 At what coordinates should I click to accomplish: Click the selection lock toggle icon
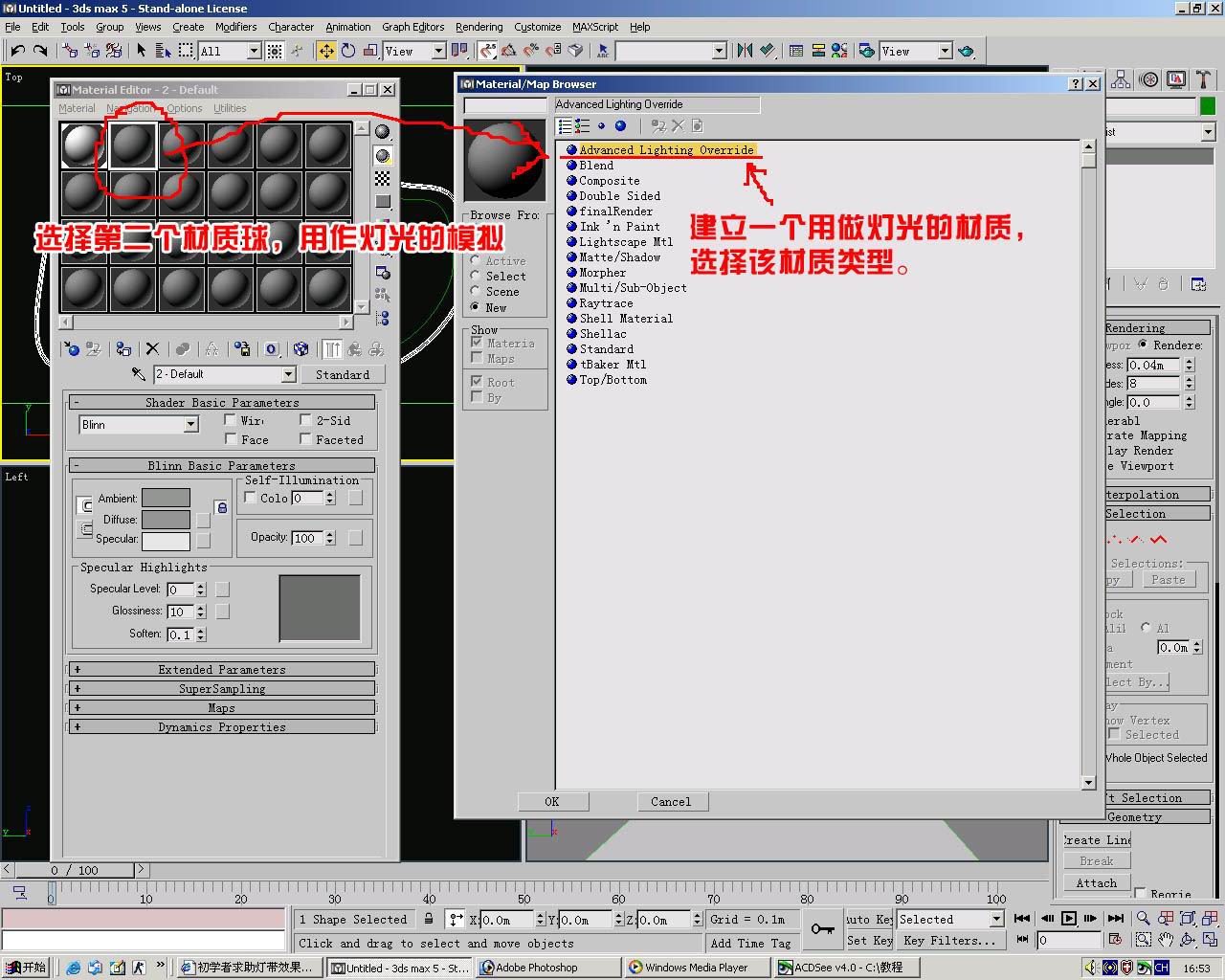[429, 919]
